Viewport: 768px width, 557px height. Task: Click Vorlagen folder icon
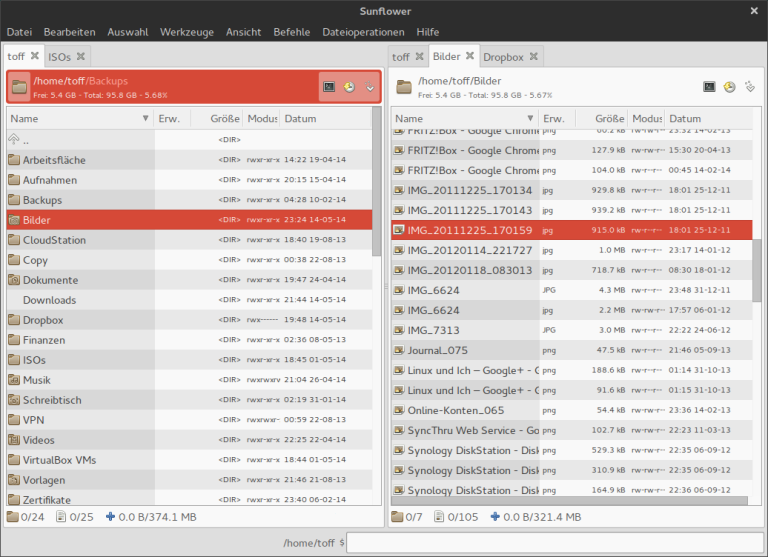click(14, 480)
